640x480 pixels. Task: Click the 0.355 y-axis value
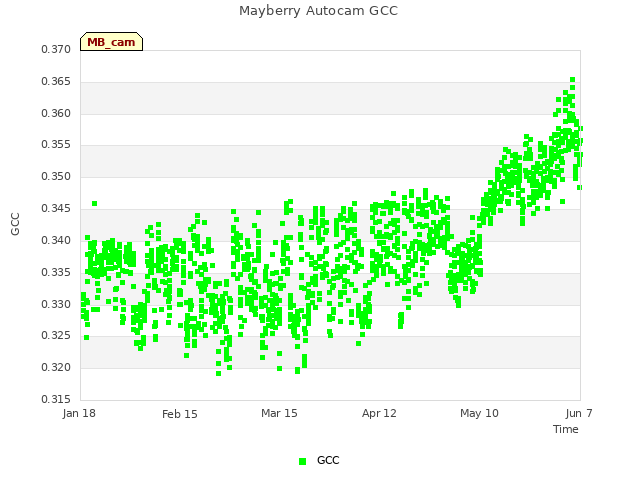click(56, 145)
